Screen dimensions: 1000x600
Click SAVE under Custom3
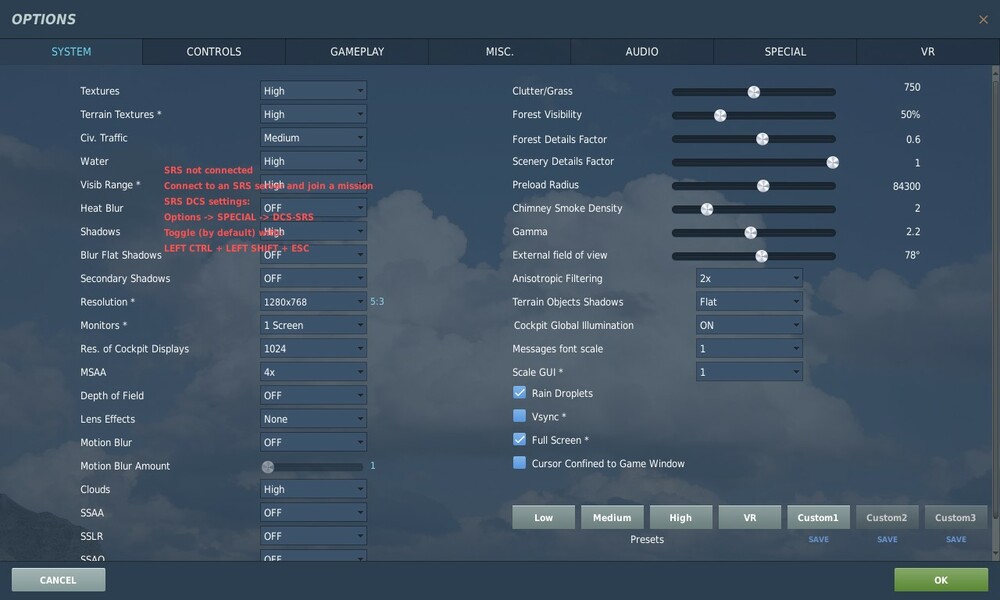955,539
